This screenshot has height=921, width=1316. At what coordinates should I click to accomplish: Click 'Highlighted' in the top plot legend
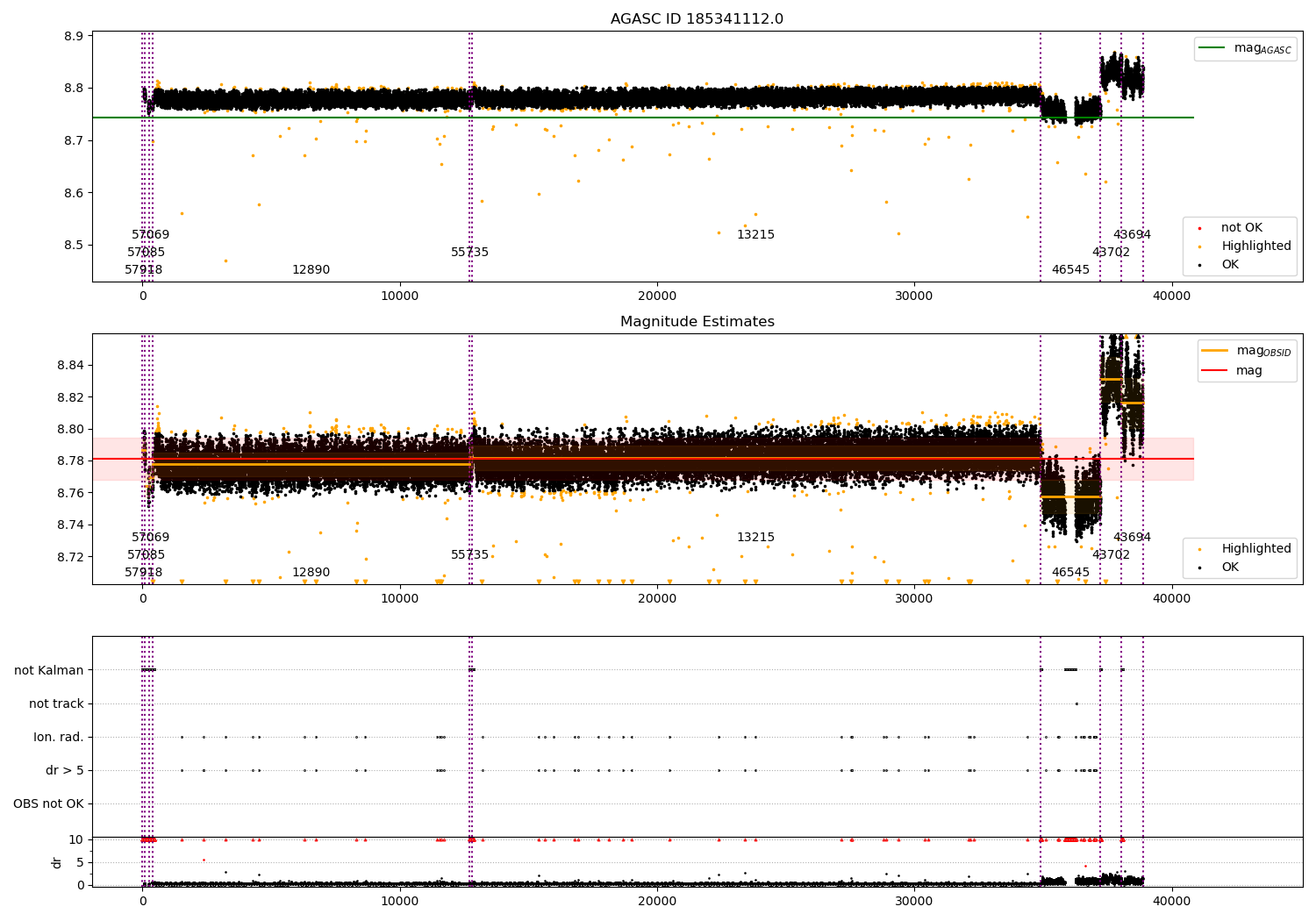pyautogui.click(x=1255, y=246)
